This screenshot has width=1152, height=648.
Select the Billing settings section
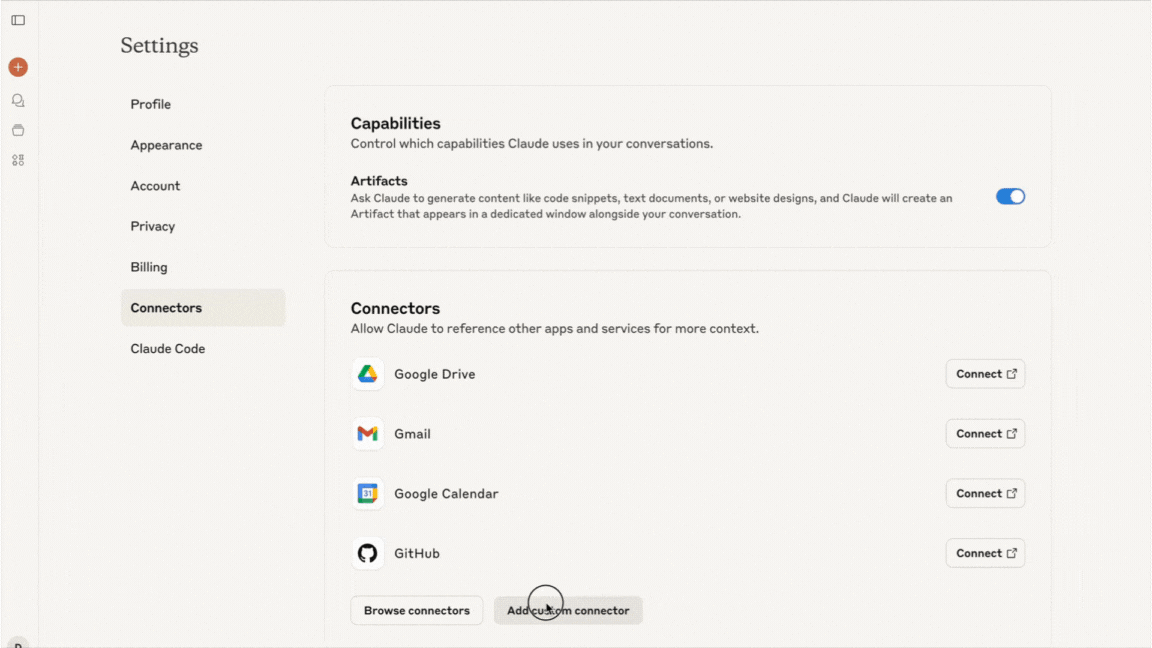[x=148, y=266]
